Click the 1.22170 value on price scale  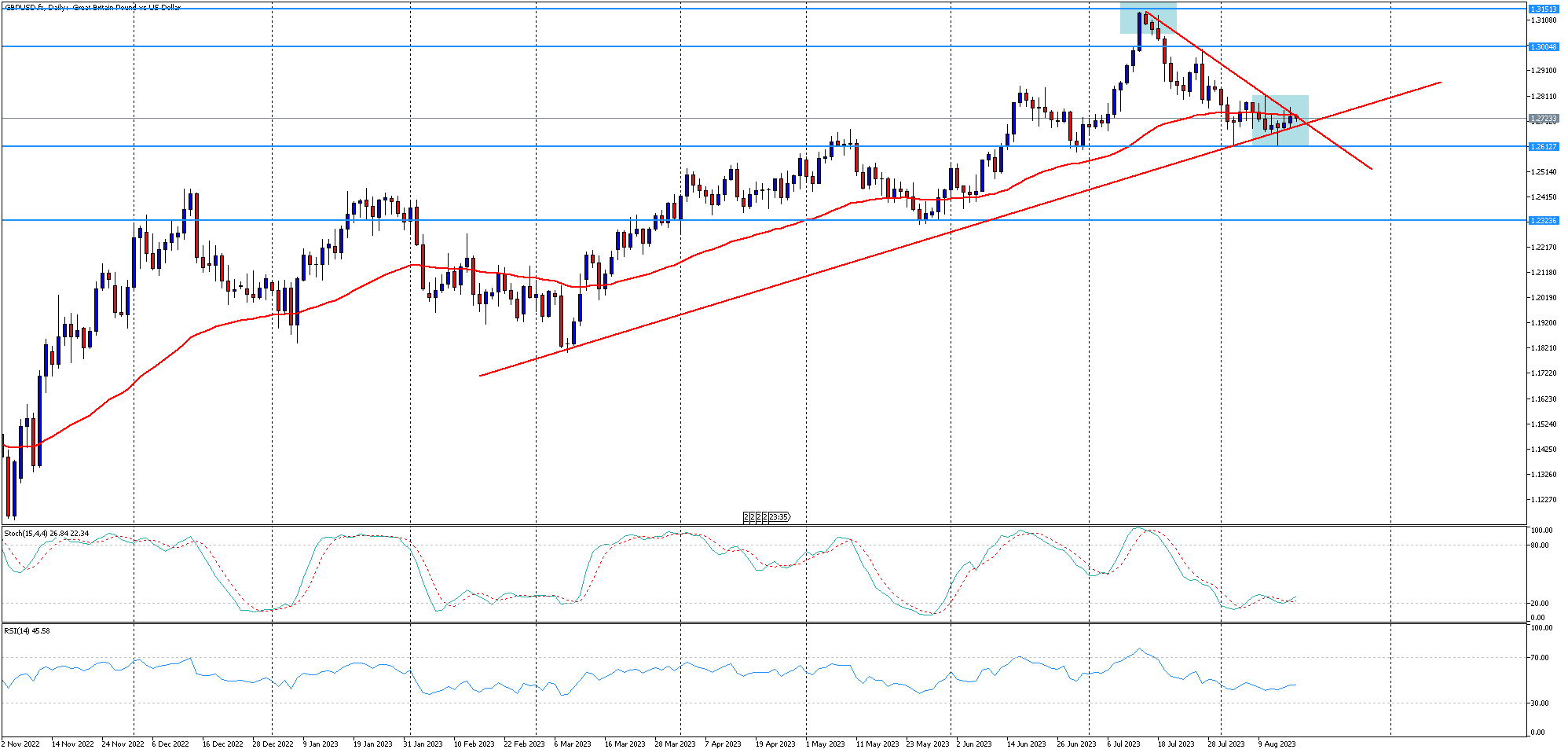tap(1543, 248)
